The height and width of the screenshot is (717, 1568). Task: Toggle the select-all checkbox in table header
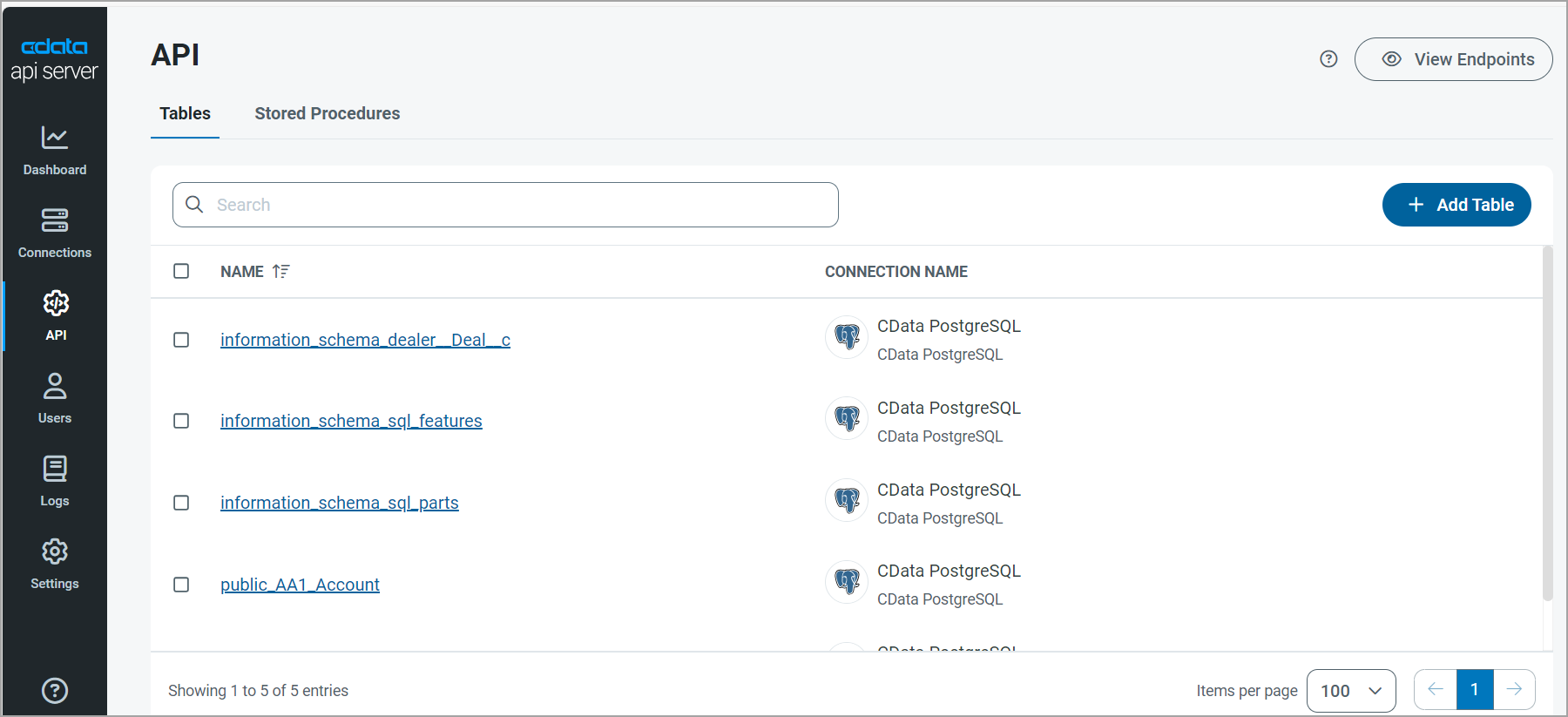181,271
